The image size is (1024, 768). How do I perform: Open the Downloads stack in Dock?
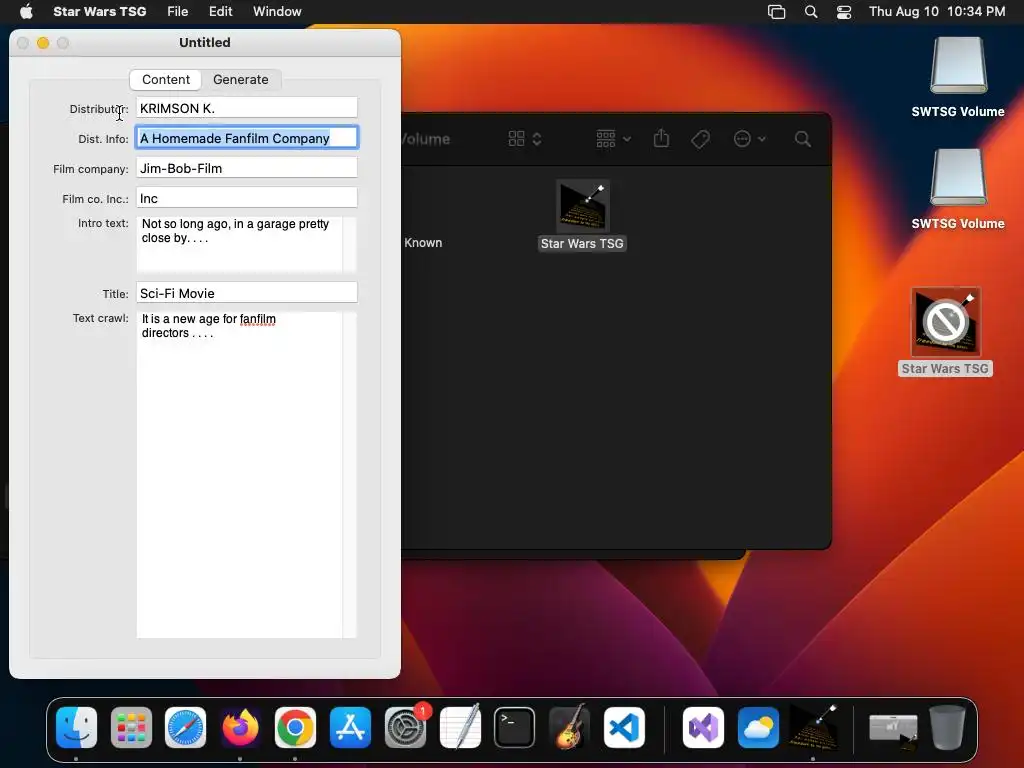point(893,729)
